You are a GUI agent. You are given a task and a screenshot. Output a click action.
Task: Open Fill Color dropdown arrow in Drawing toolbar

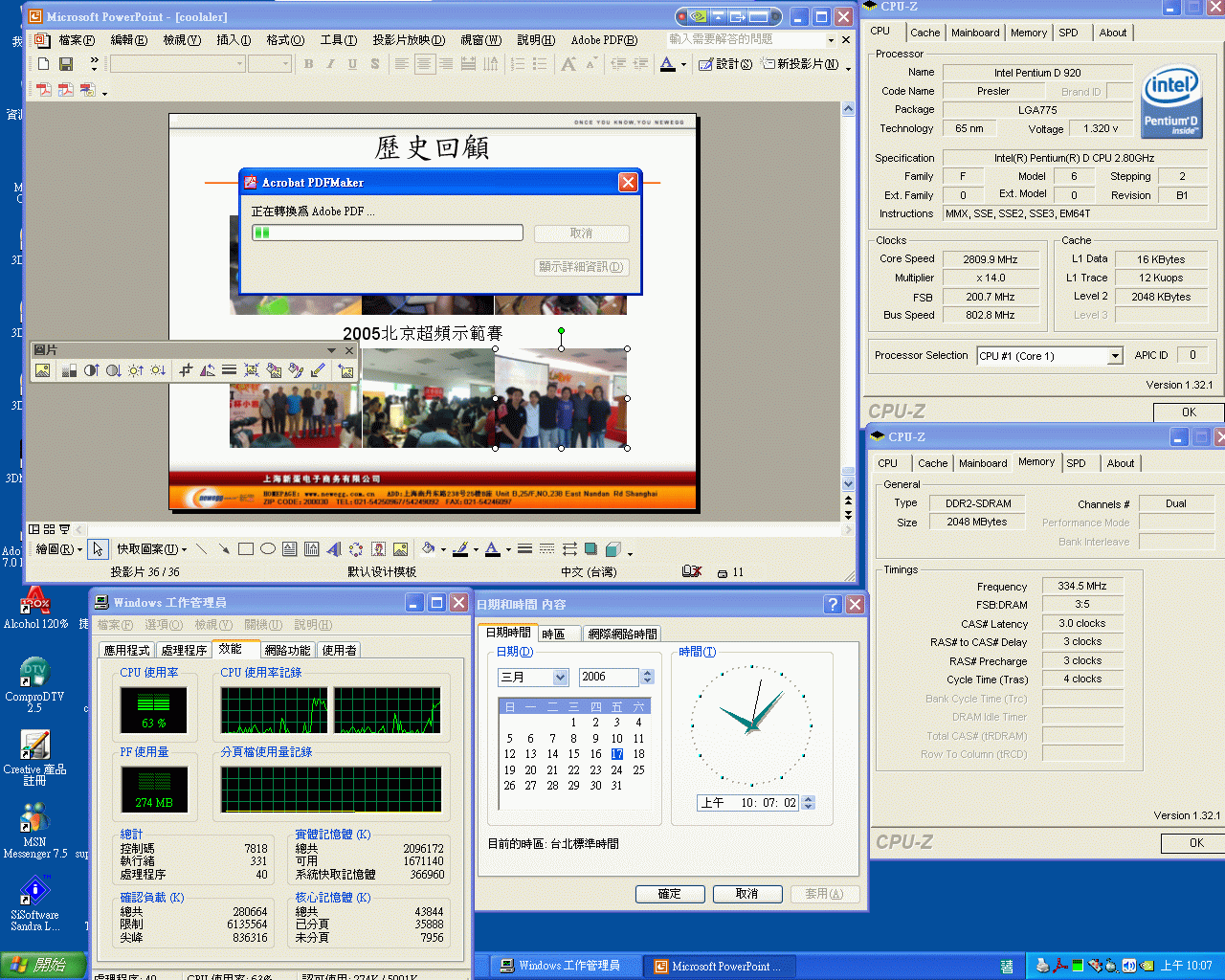coord(444,549)
